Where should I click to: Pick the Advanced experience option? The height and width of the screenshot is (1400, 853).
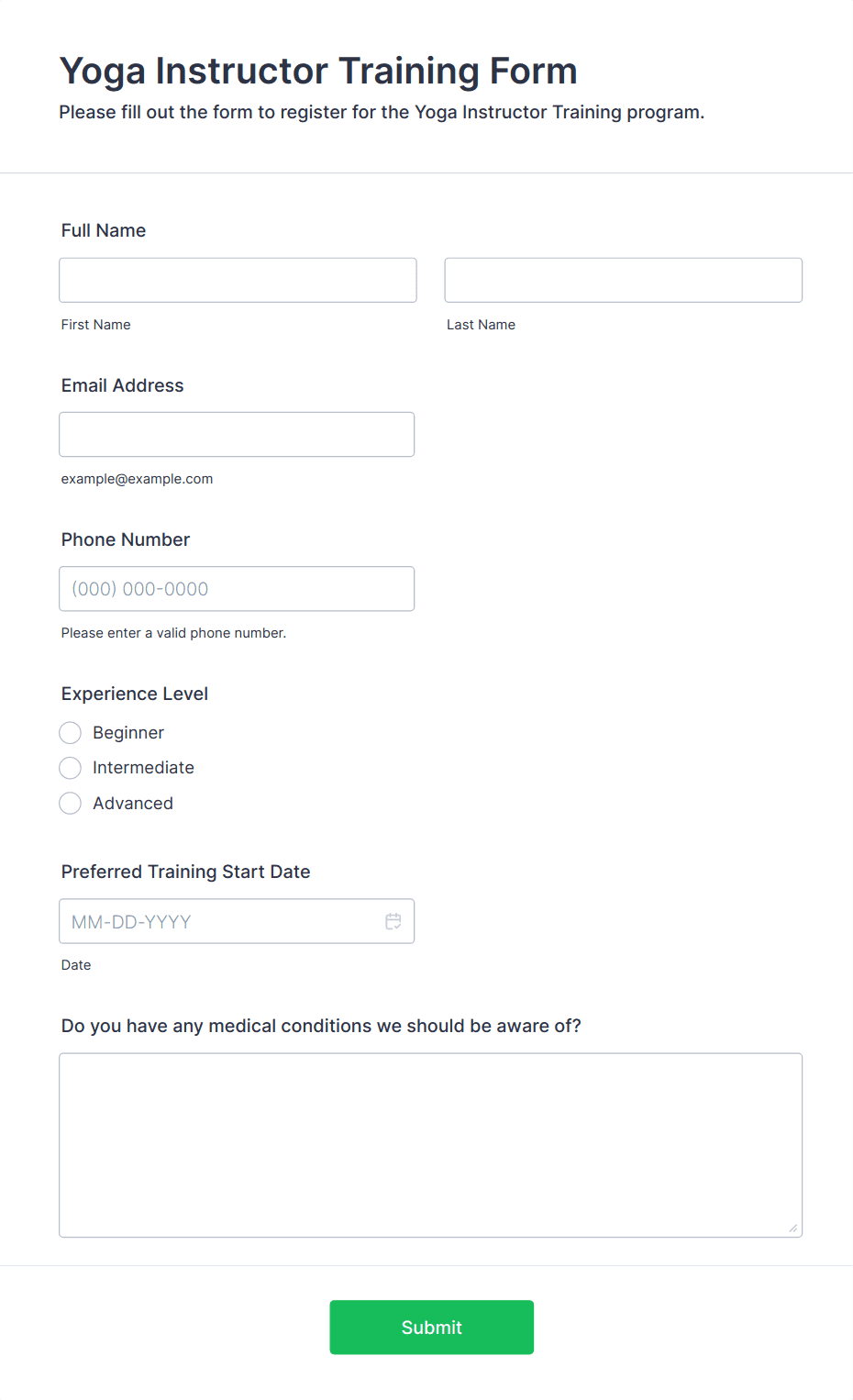pyautogui.click(x=71, y=804)
